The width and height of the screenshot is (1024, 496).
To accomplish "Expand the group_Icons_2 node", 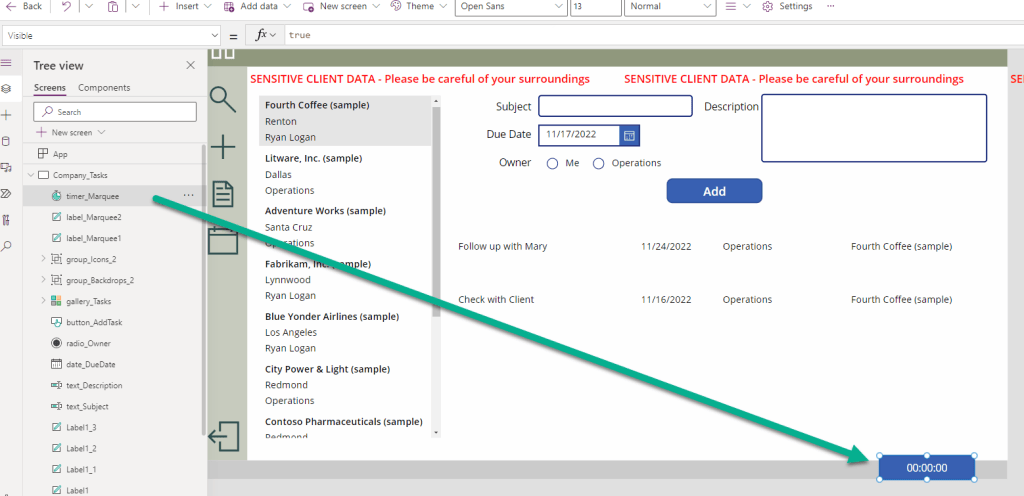I will click(43, 258).
